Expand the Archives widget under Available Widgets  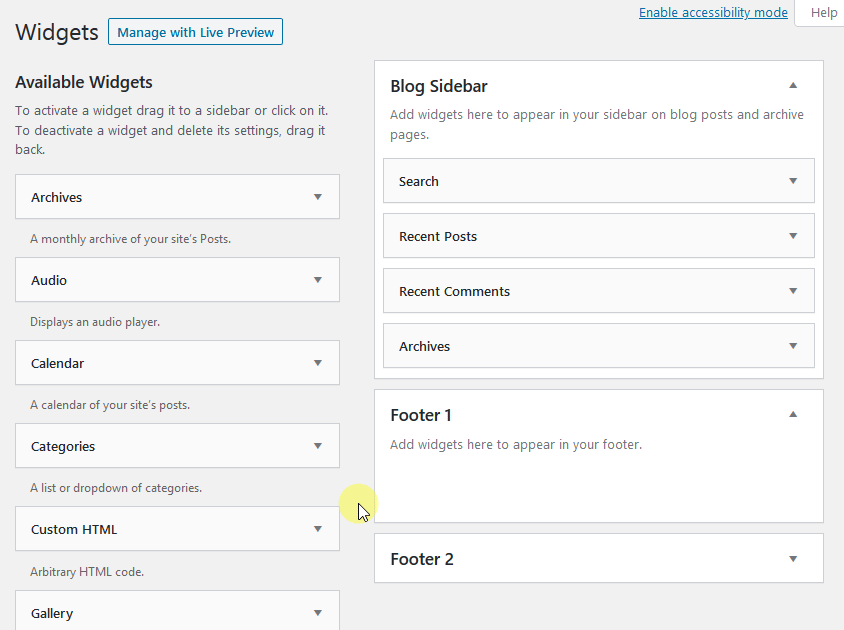(318, 196)
